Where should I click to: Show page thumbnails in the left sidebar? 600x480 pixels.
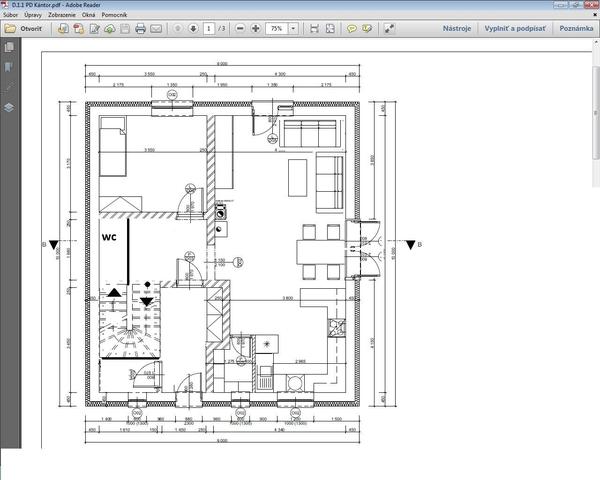pyautogui.click(x=9, y=50)
